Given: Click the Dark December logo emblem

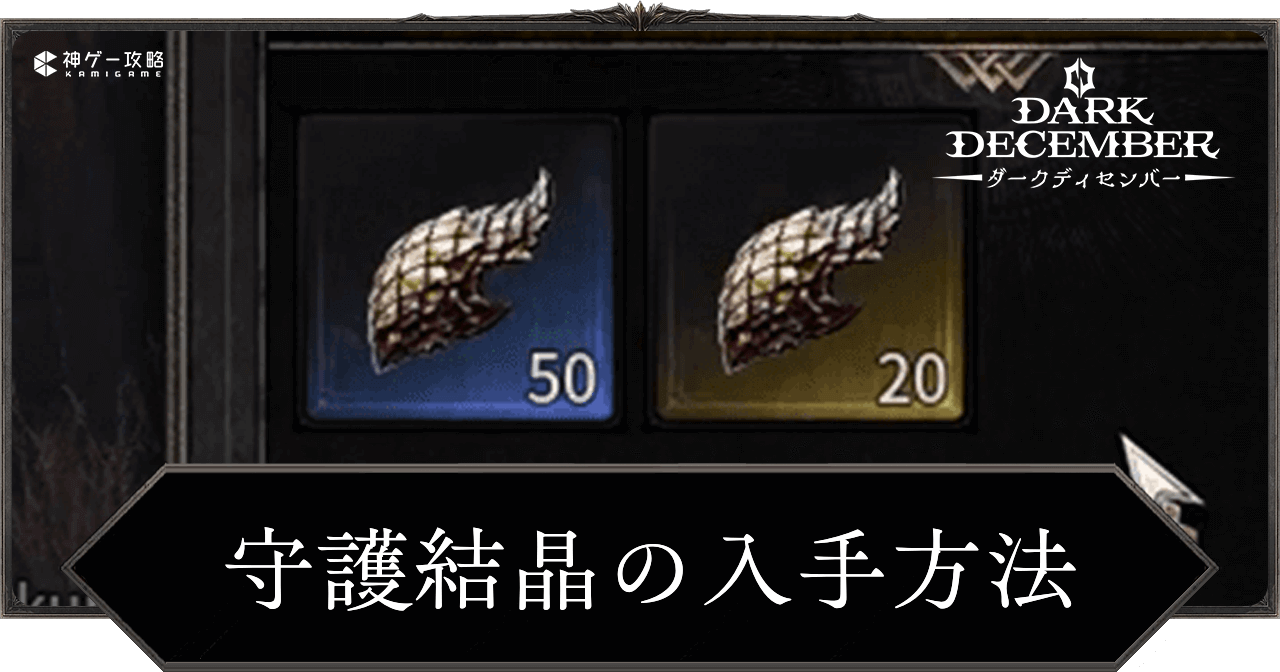Looking at the screenshot, I should coord(1074,80).
